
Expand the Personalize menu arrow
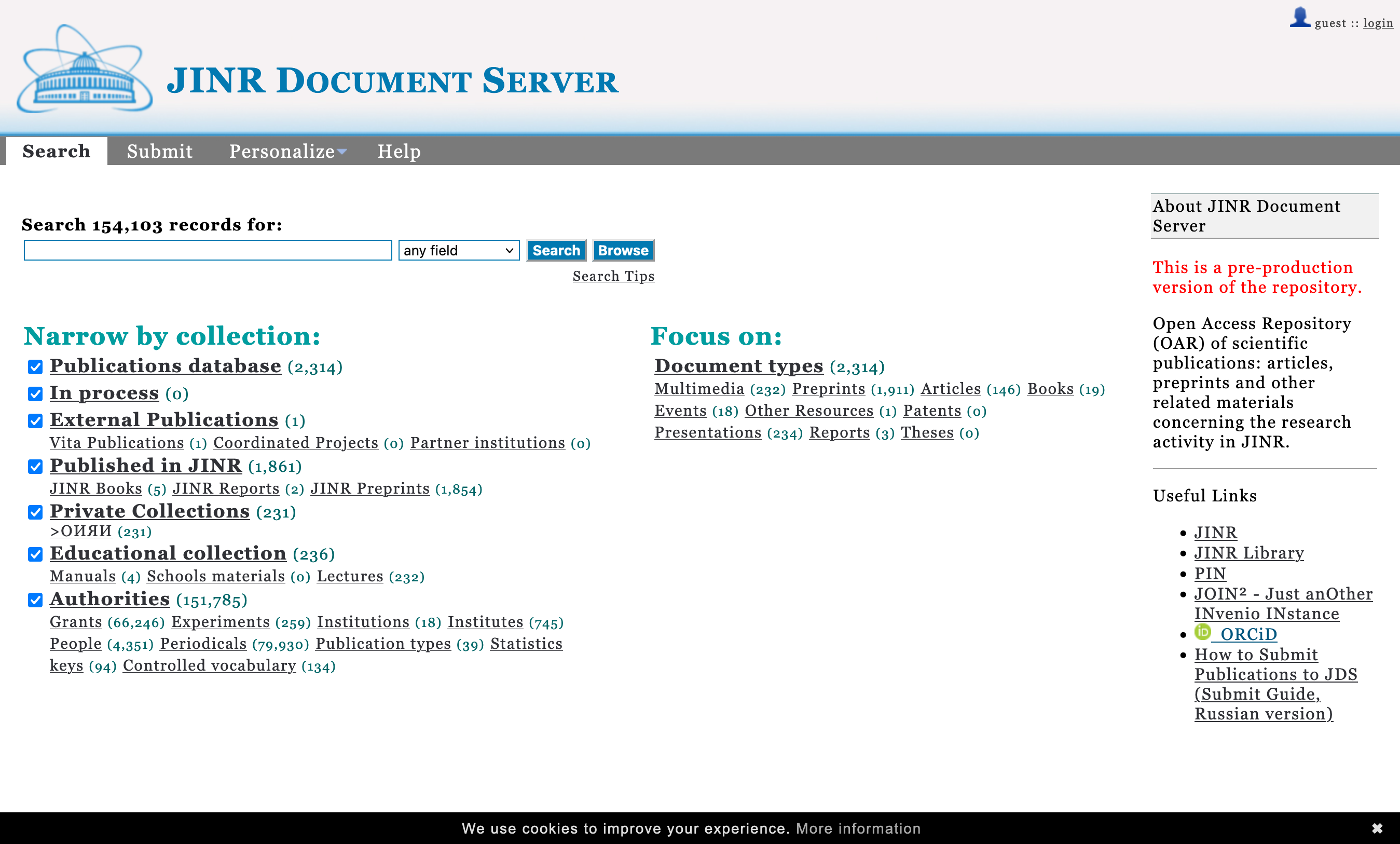pyautogui.click(x=341, y=151)
